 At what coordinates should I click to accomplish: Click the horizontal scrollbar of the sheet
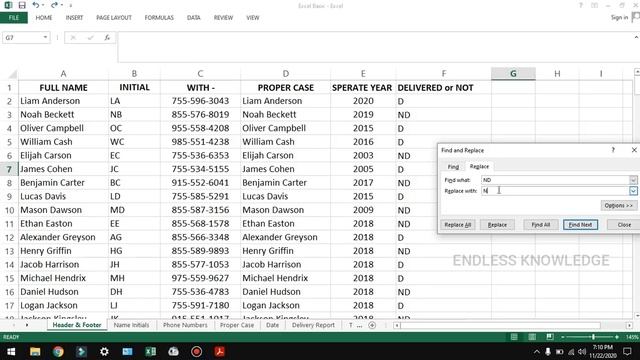click(500, 325)
